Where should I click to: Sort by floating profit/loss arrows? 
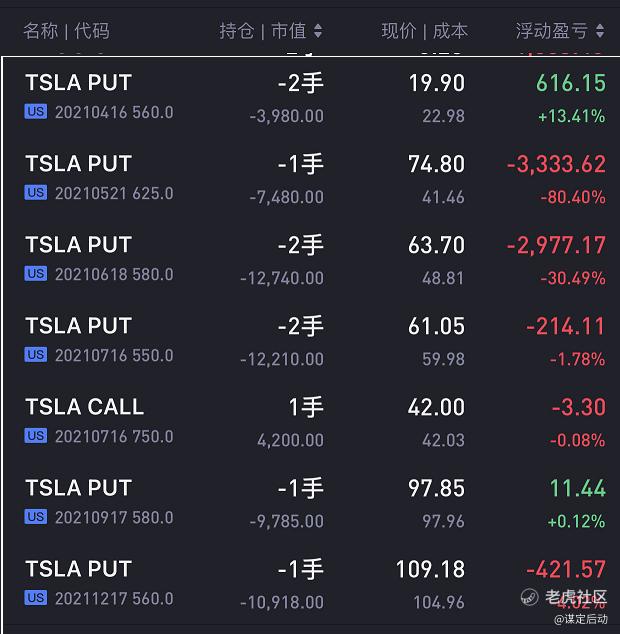600,31
